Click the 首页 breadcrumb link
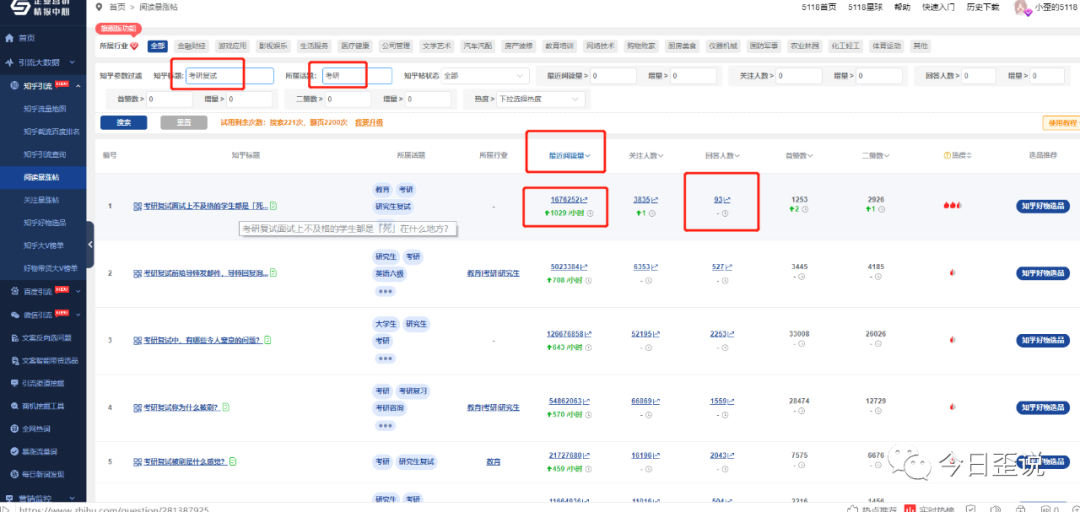The image size is (1080, 512). point(116,7)
